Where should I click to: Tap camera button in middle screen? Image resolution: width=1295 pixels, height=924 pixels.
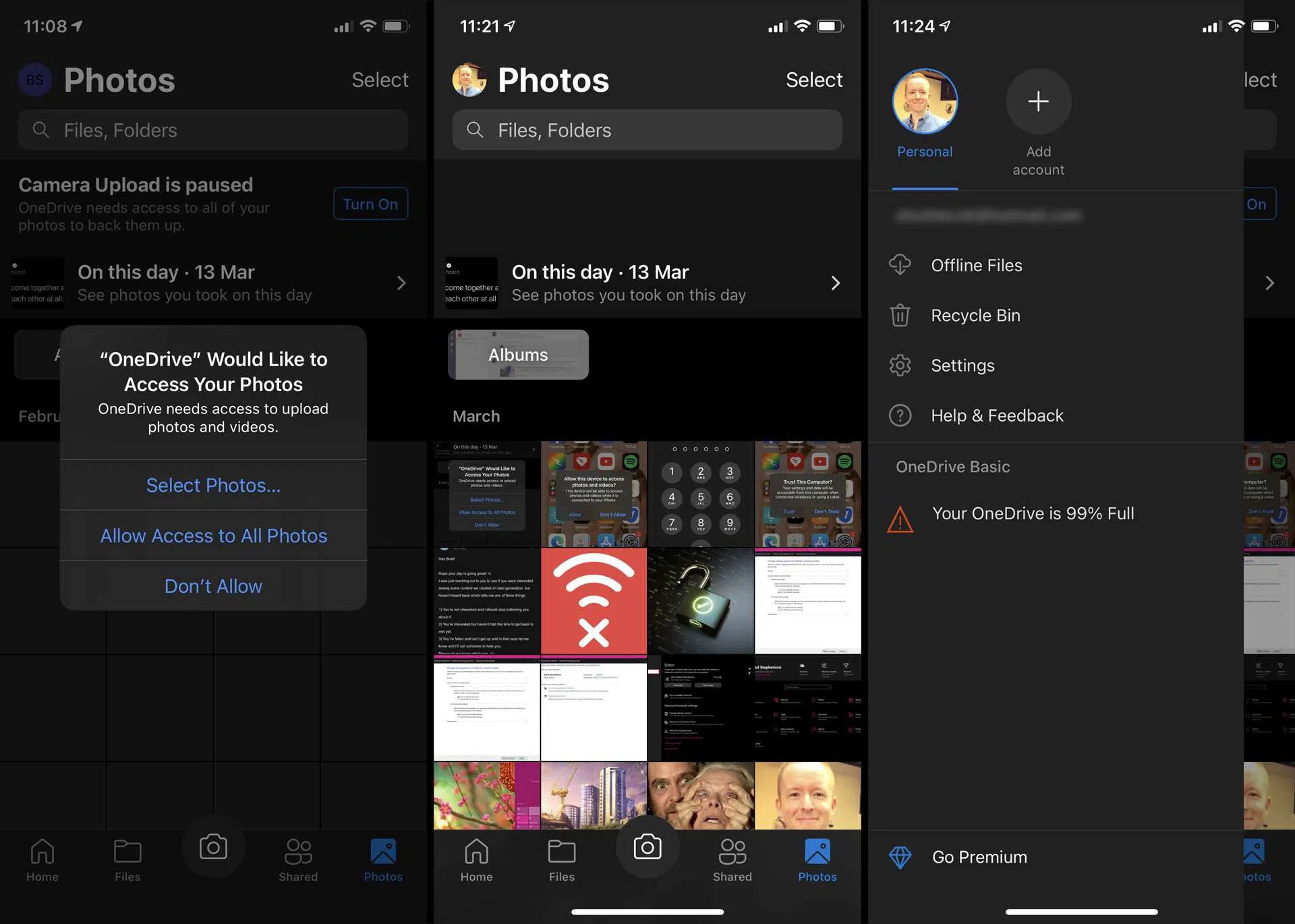click(x=647, y=847)
